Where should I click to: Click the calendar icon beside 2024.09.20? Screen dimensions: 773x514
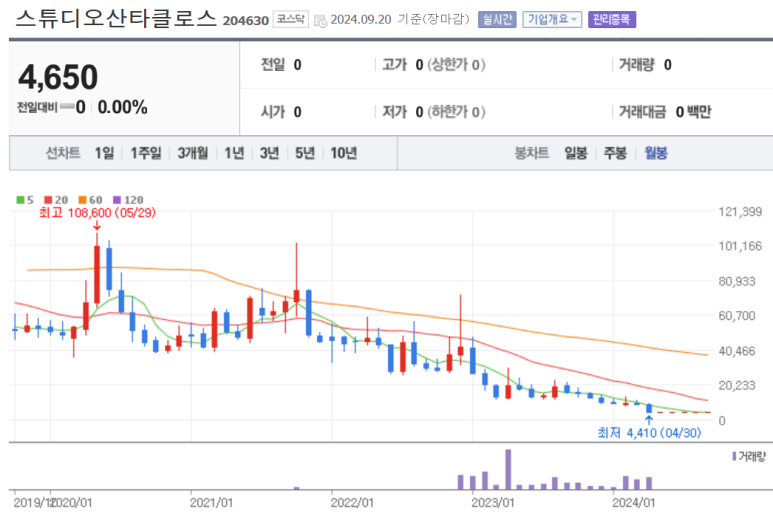pos(320,21)
